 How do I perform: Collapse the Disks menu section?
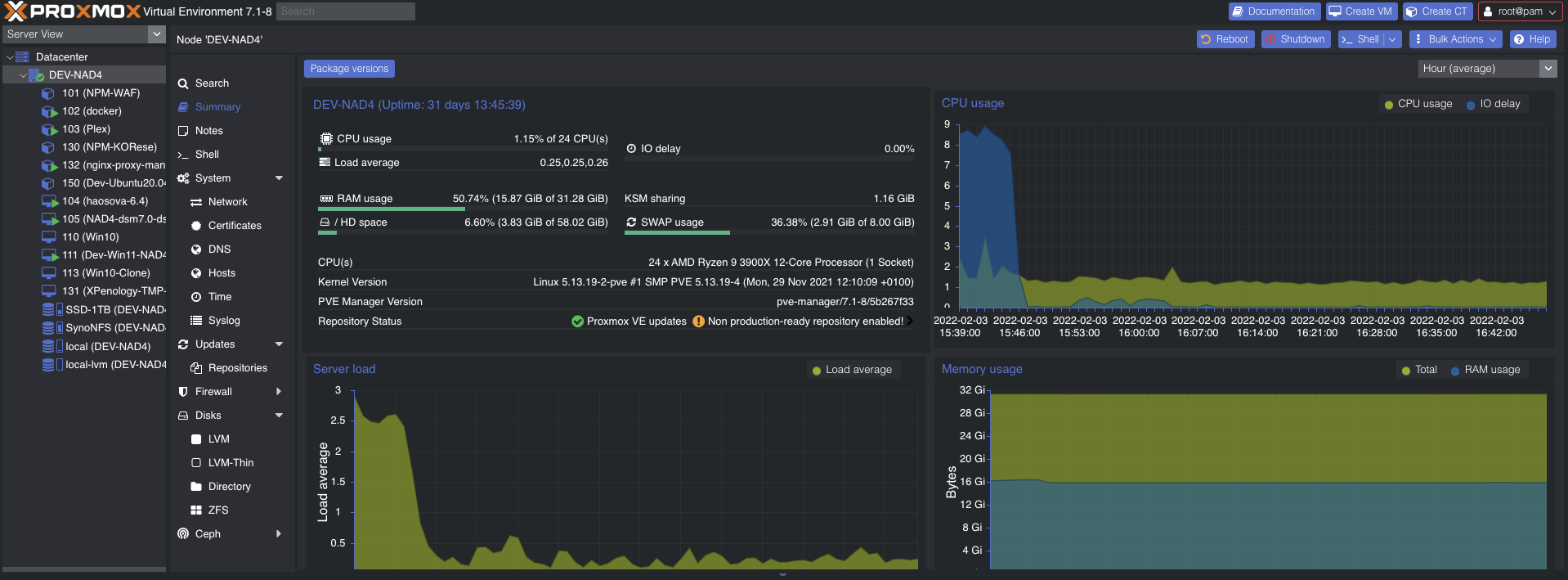click(x=279, y=416)
